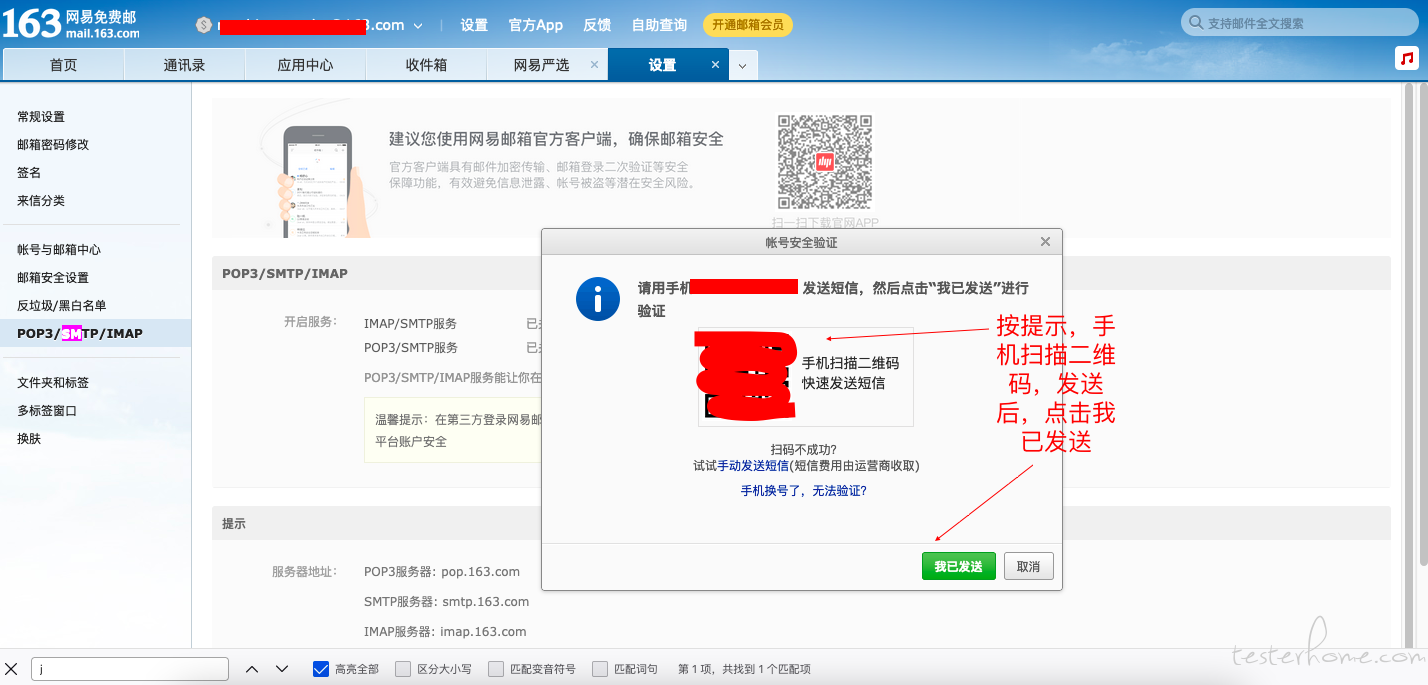1428x685 pixels.
Task: Toggle 匹配词句 checkbox
Action: [599, 669]
